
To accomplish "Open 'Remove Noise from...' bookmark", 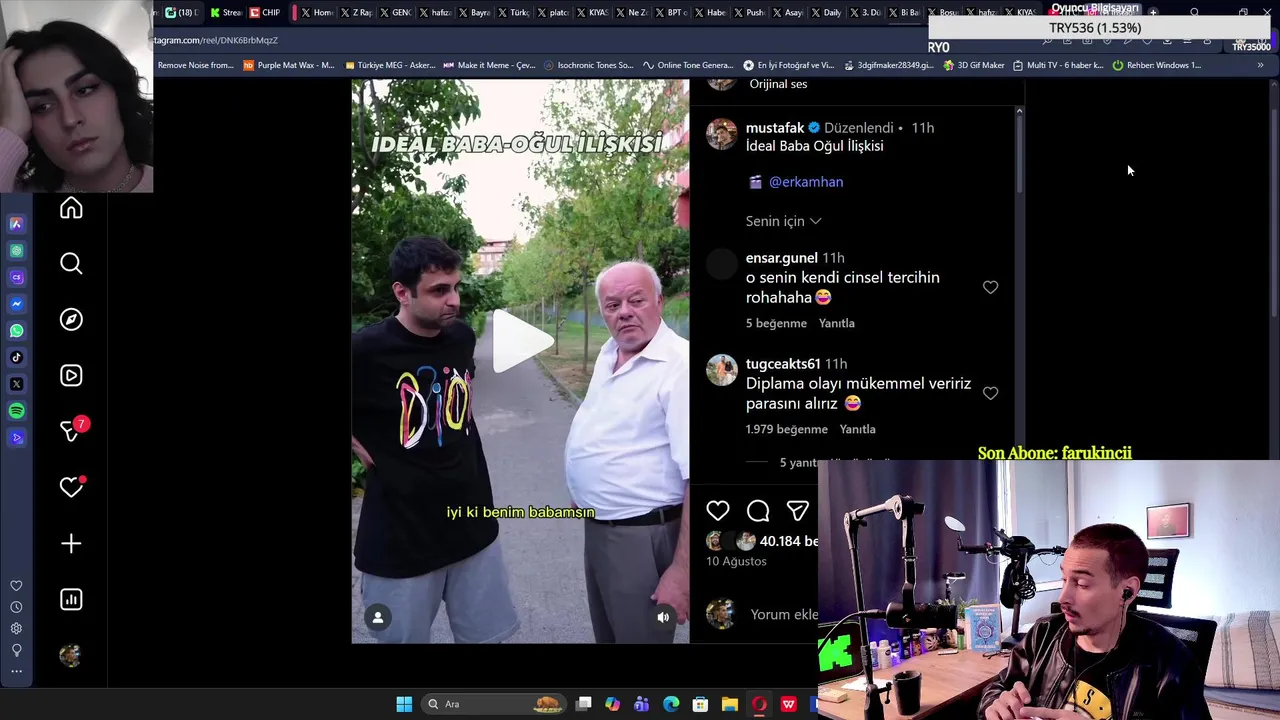I will pos(196,65).
